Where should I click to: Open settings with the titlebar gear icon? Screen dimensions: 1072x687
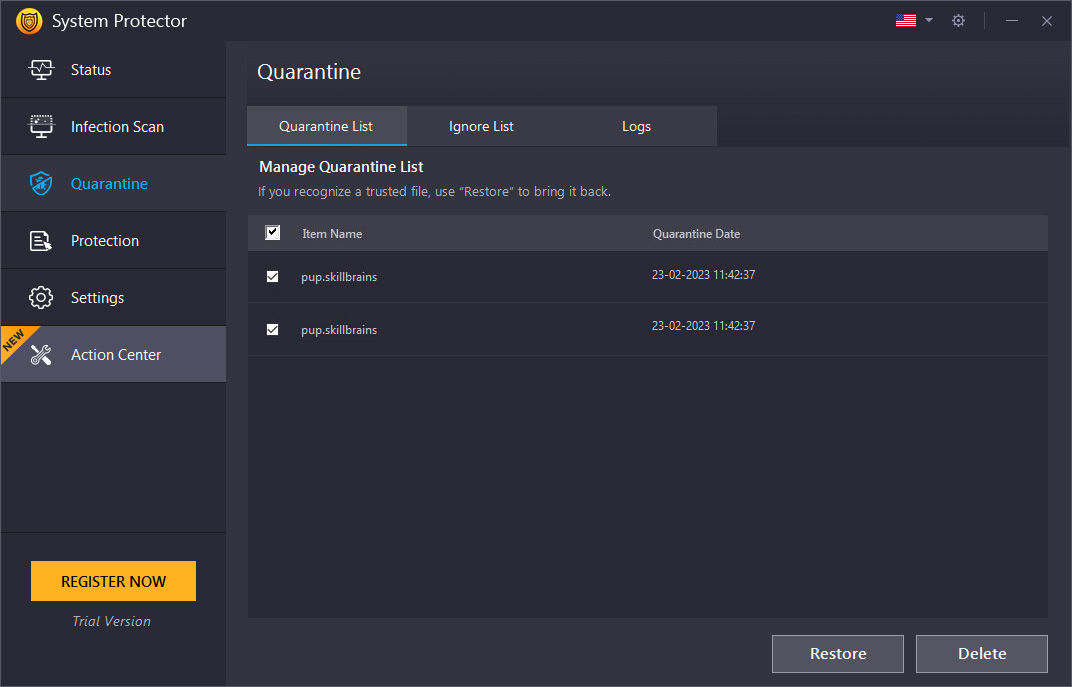958,20
